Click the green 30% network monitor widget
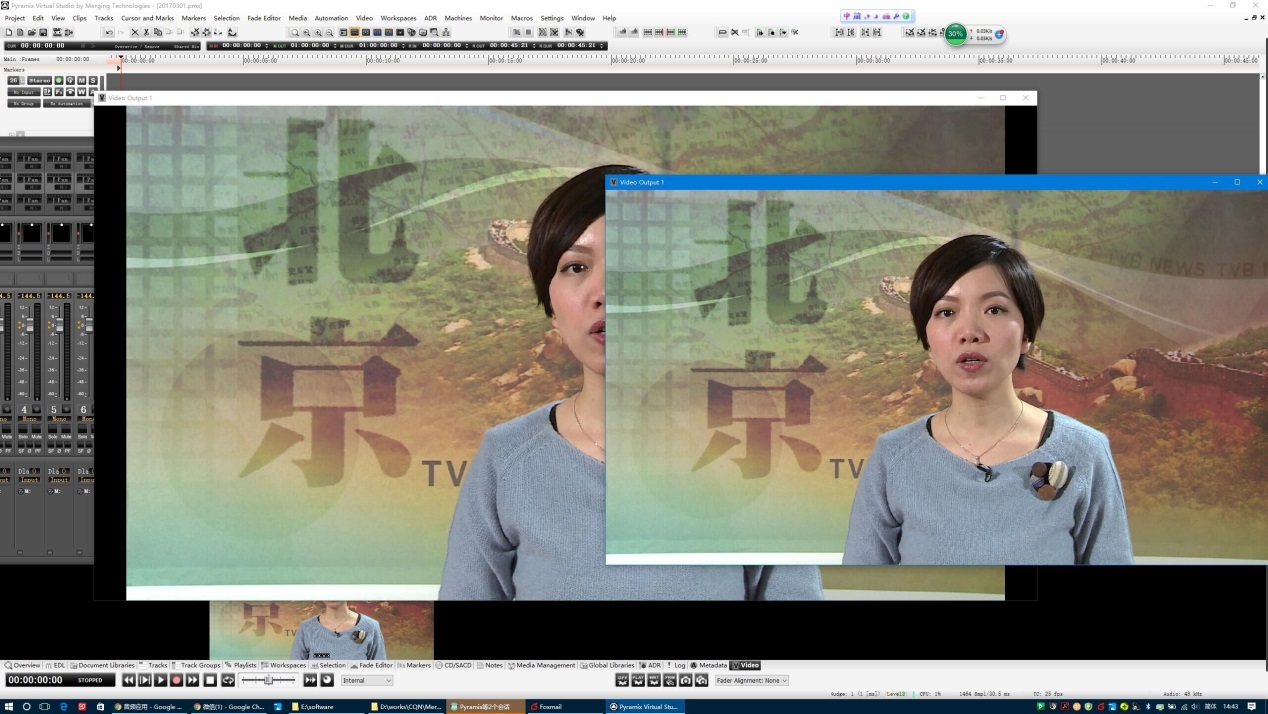Screen dimensions: 1268x714 click(x=956, y=34)
